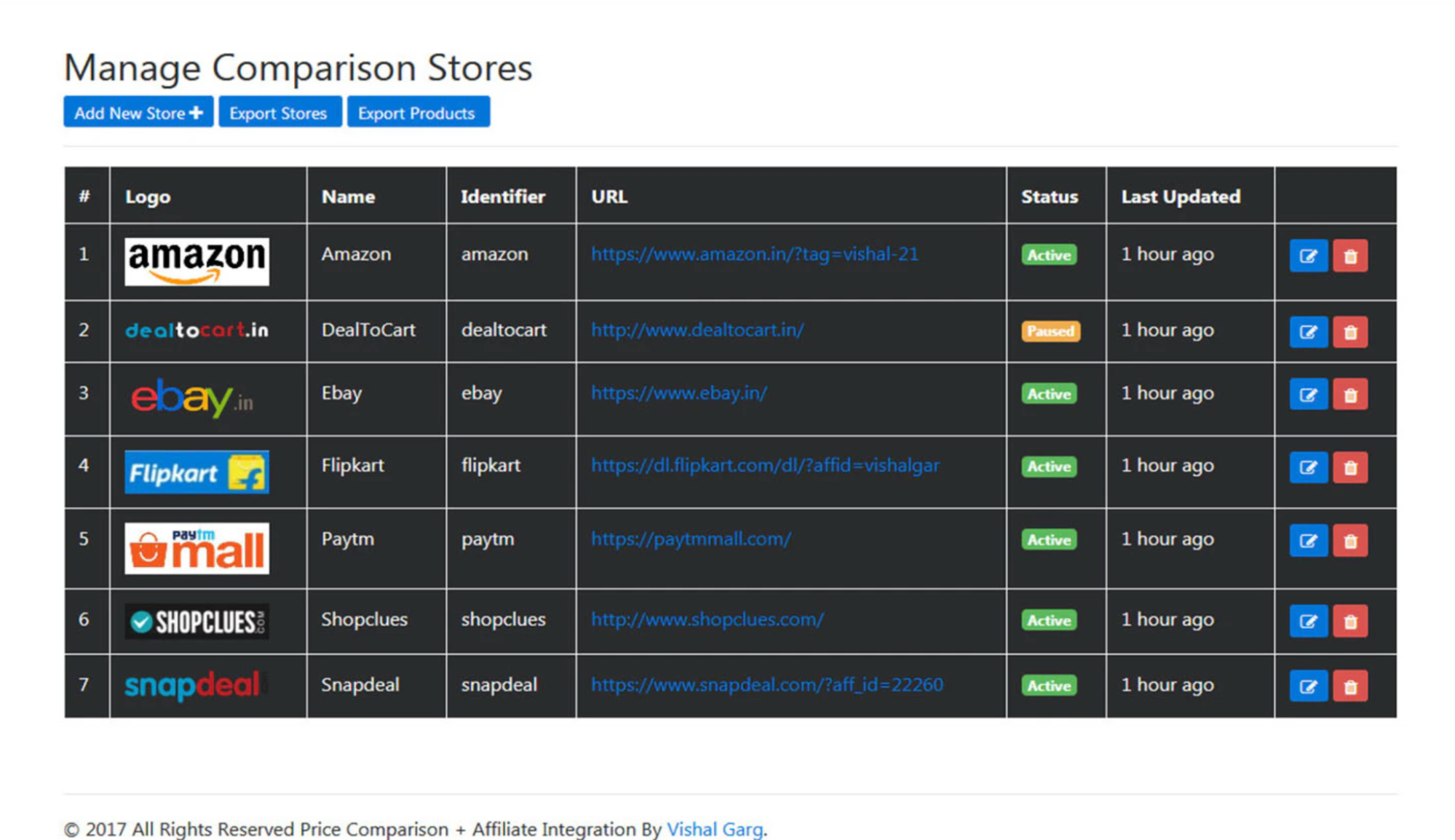
Task: Click Active badge in Shopclues row
Action: pos(1049,620)
